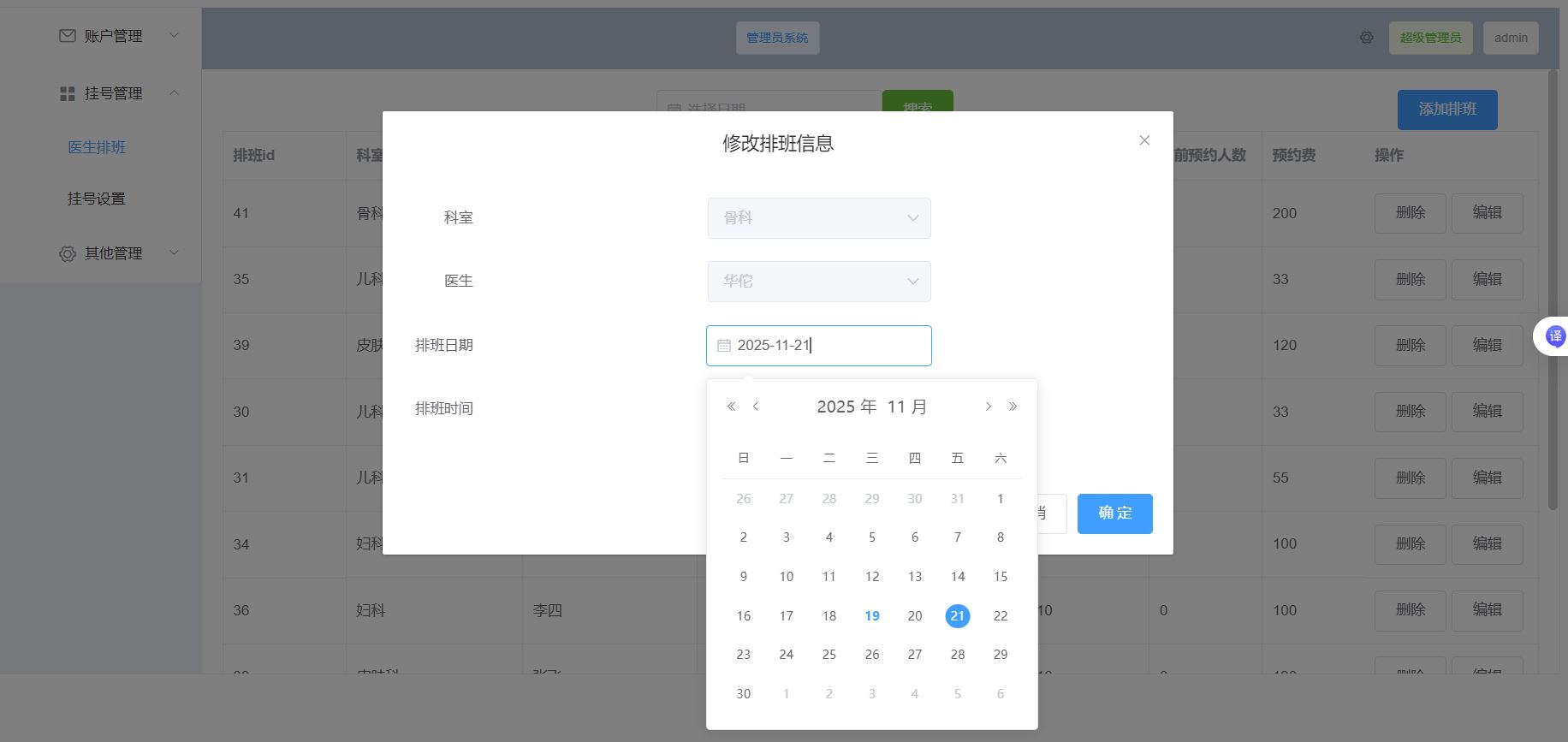Image resolution: width=1568 pixels, height=742 pixels.
Task: Open the 医生 dropdown showing 华佗
Action: point(818,282)
